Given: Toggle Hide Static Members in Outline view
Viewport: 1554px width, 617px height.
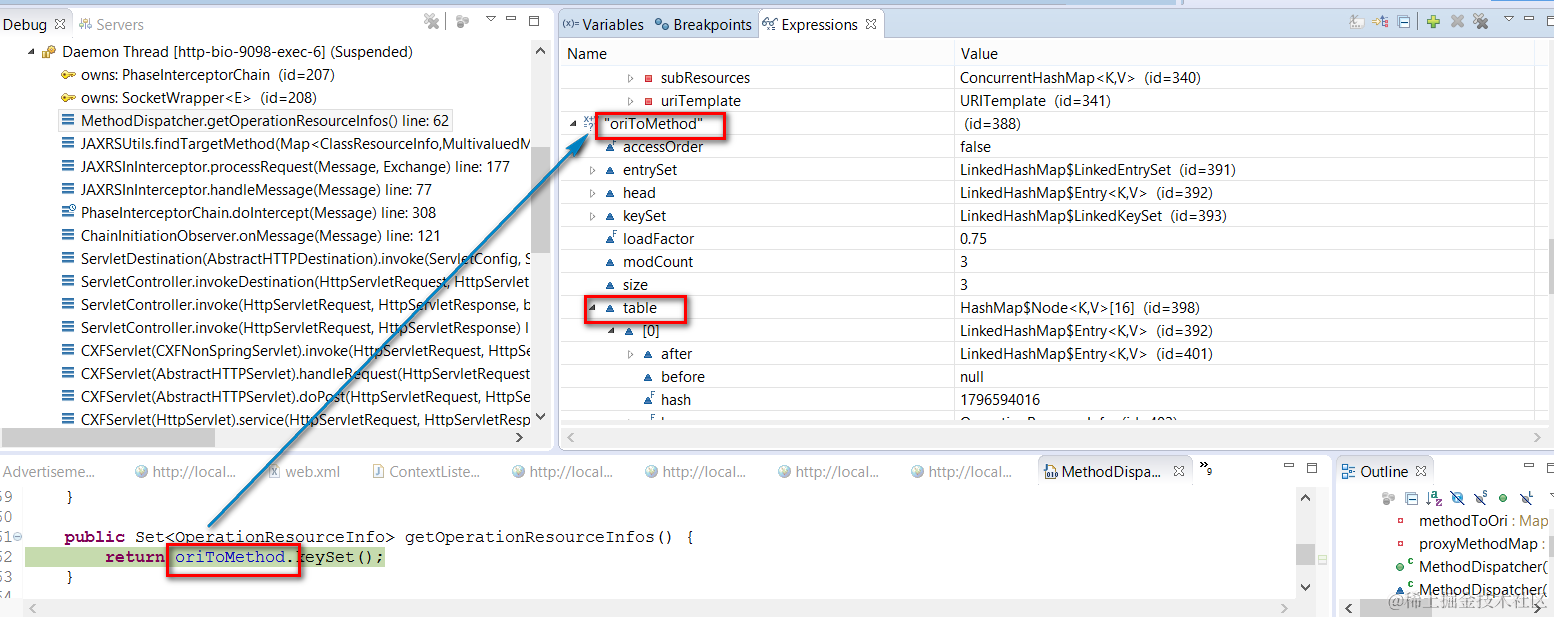Looking at the screenshot, I should [x=1480, y=498].
